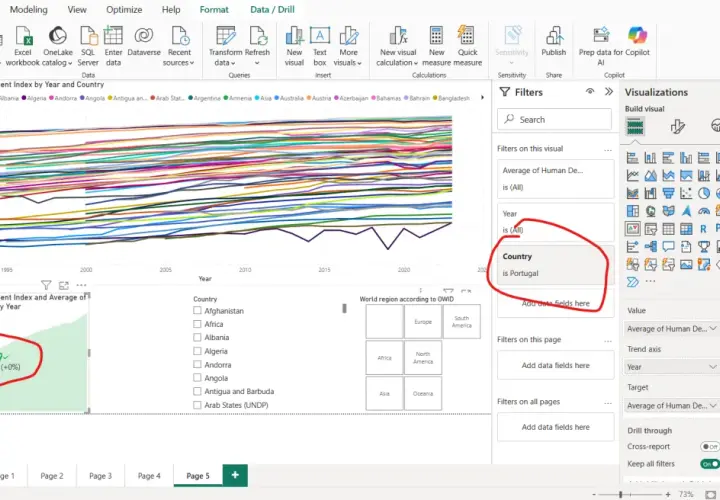Check the Angola country box
720x500 pixels.
click(197, 378)
